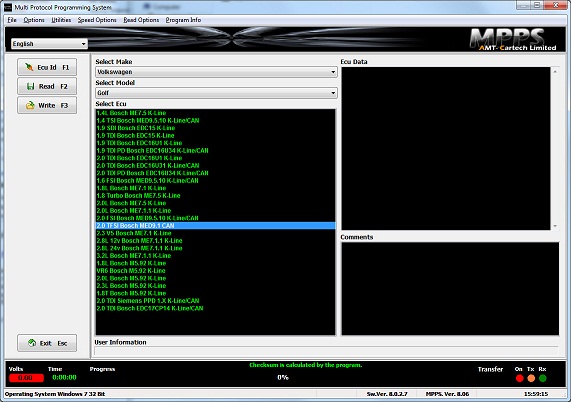Click the Write F3 button
Viewport: 571px width, 402px height.
click(x=47, y=105)
